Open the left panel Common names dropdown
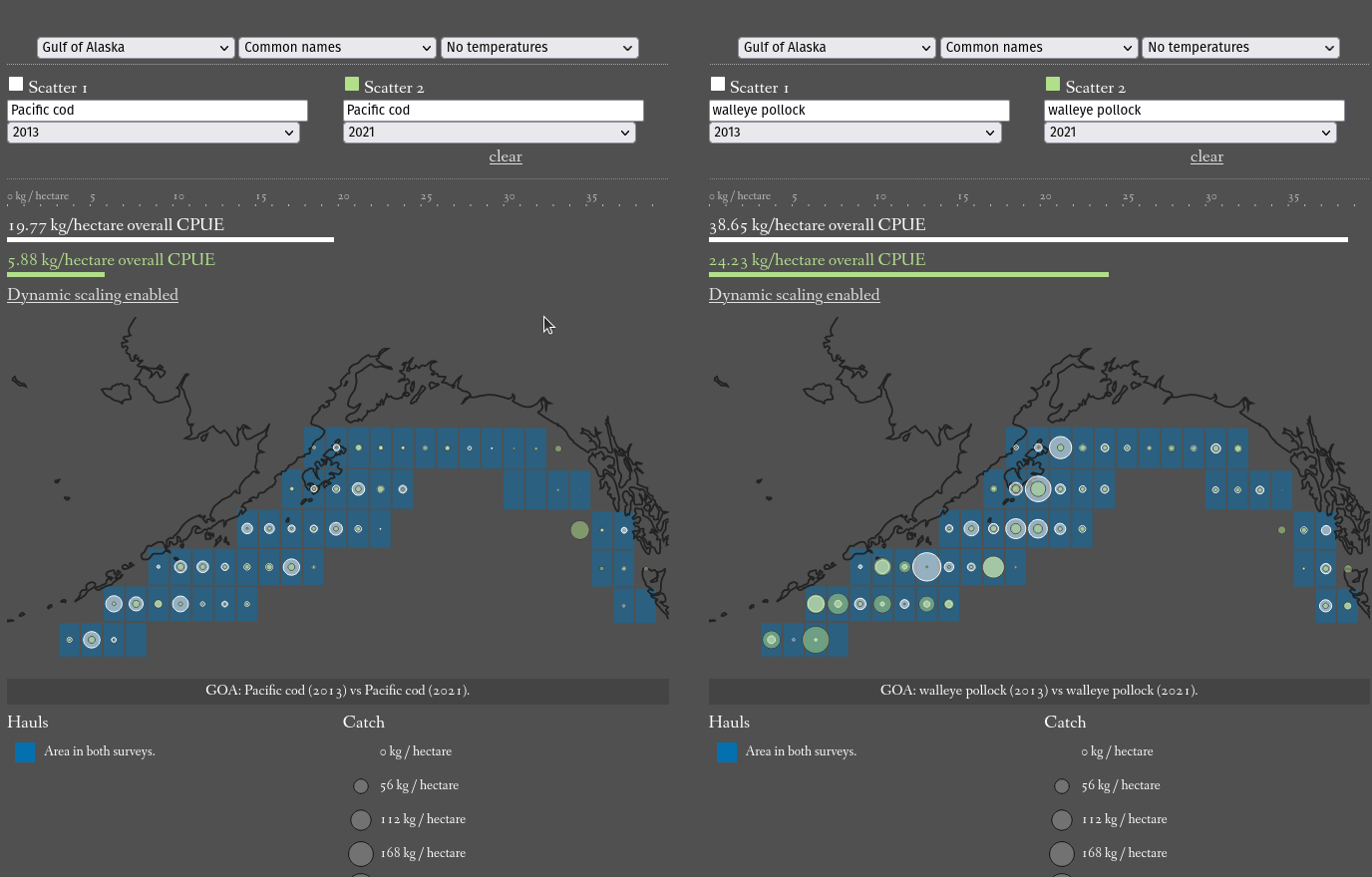This screenshot has height=877, width=1372. [337, 48]
